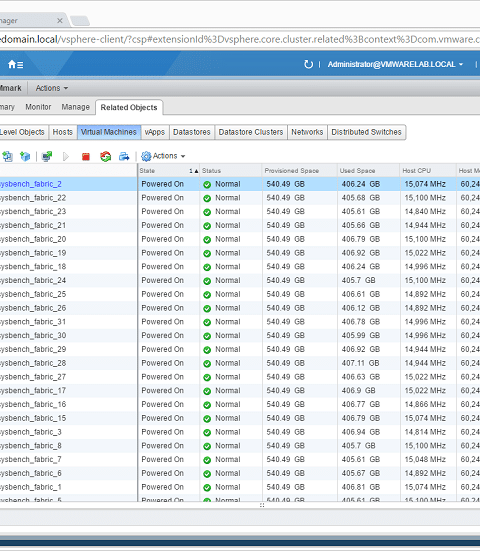Select the sysbench_fabric_18 row name
This screenshot has height=551, width=480.
pos(33,267)
